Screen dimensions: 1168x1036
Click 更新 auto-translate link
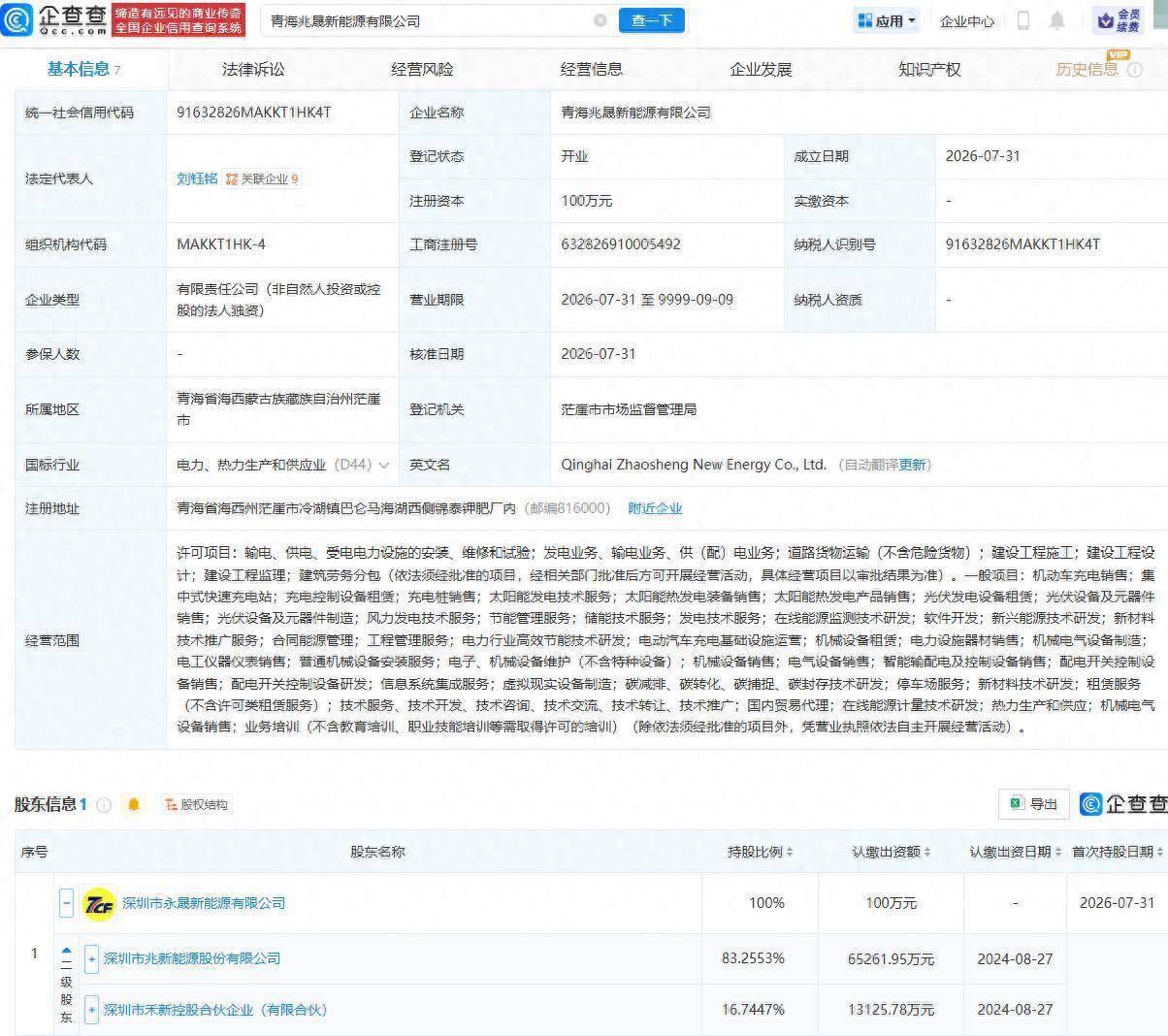coord(912,465)
